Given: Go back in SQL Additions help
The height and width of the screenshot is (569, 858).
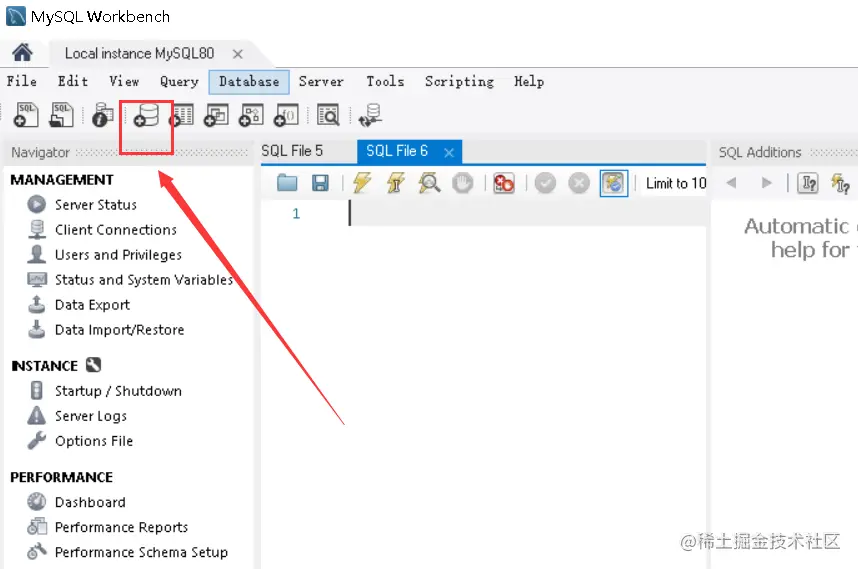Looking at the screenshot, I should (732, 182).
